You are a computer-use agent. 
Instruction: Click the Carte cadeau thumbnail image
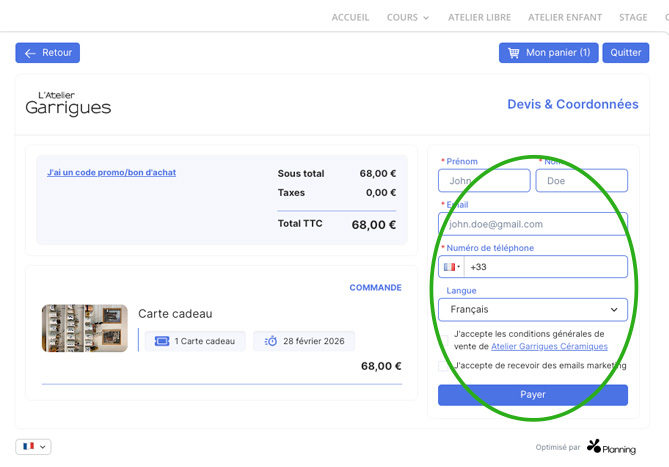84,328
